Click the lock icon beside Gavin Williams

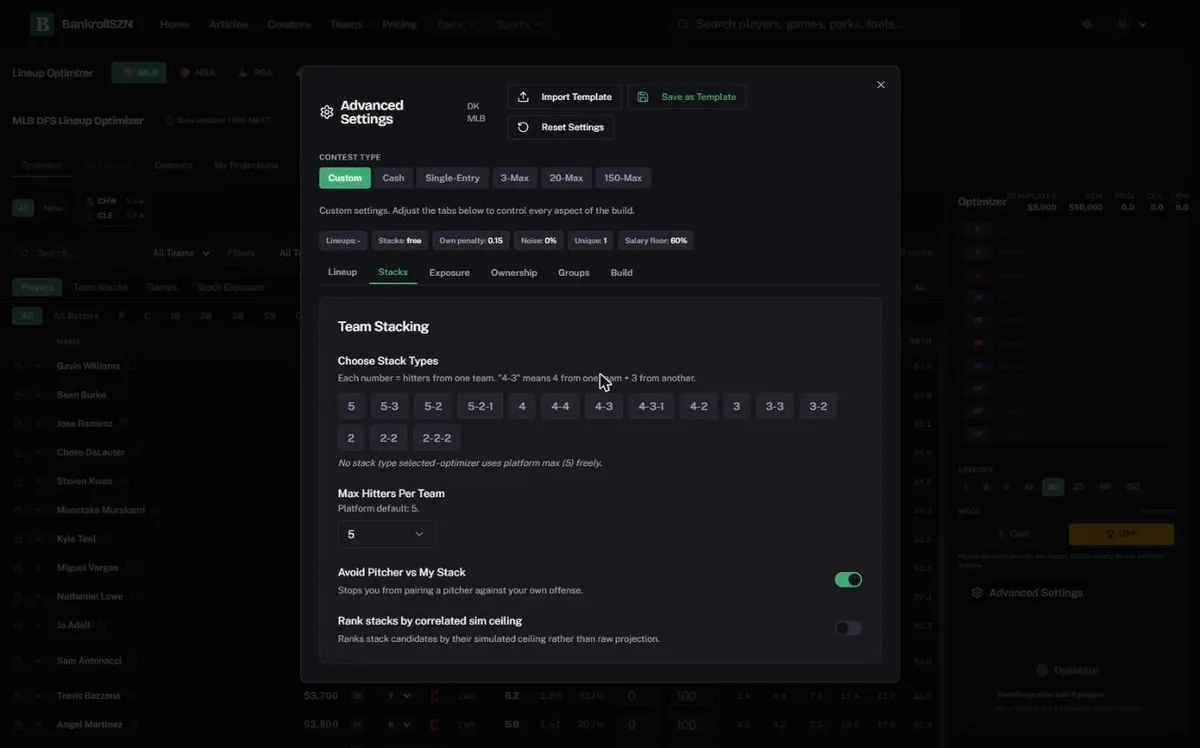(18, 366)
